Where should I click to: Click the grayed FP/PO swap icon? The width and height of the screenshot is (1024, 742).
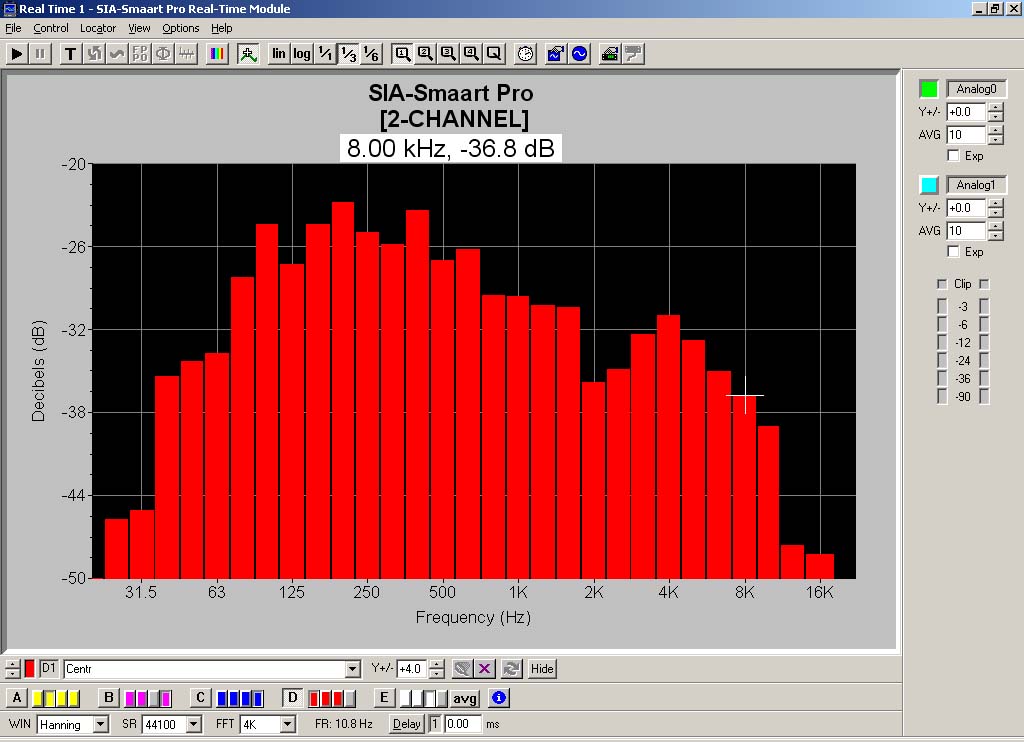point(140,54)
